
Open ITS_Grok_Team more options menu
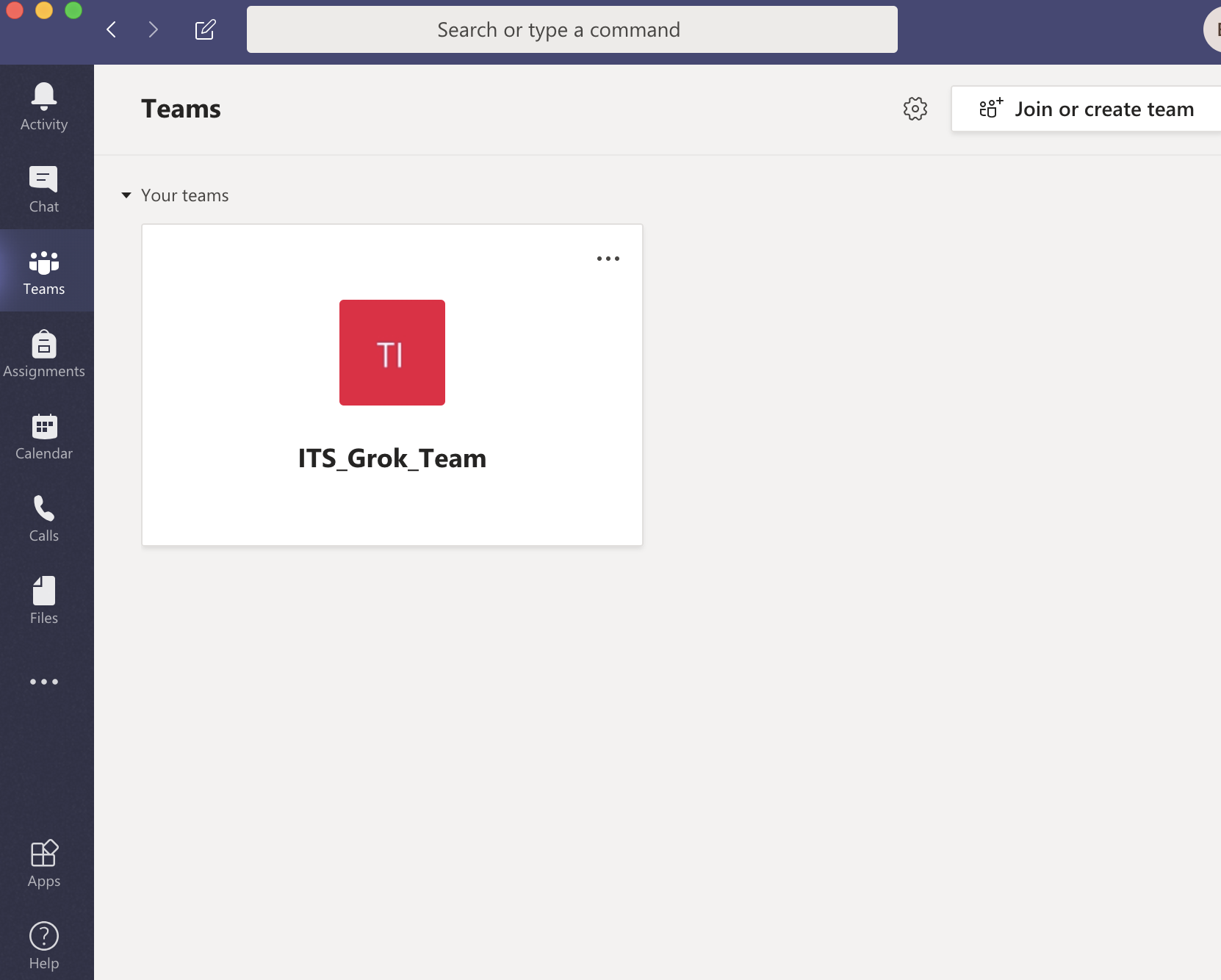tap(608, 259)
